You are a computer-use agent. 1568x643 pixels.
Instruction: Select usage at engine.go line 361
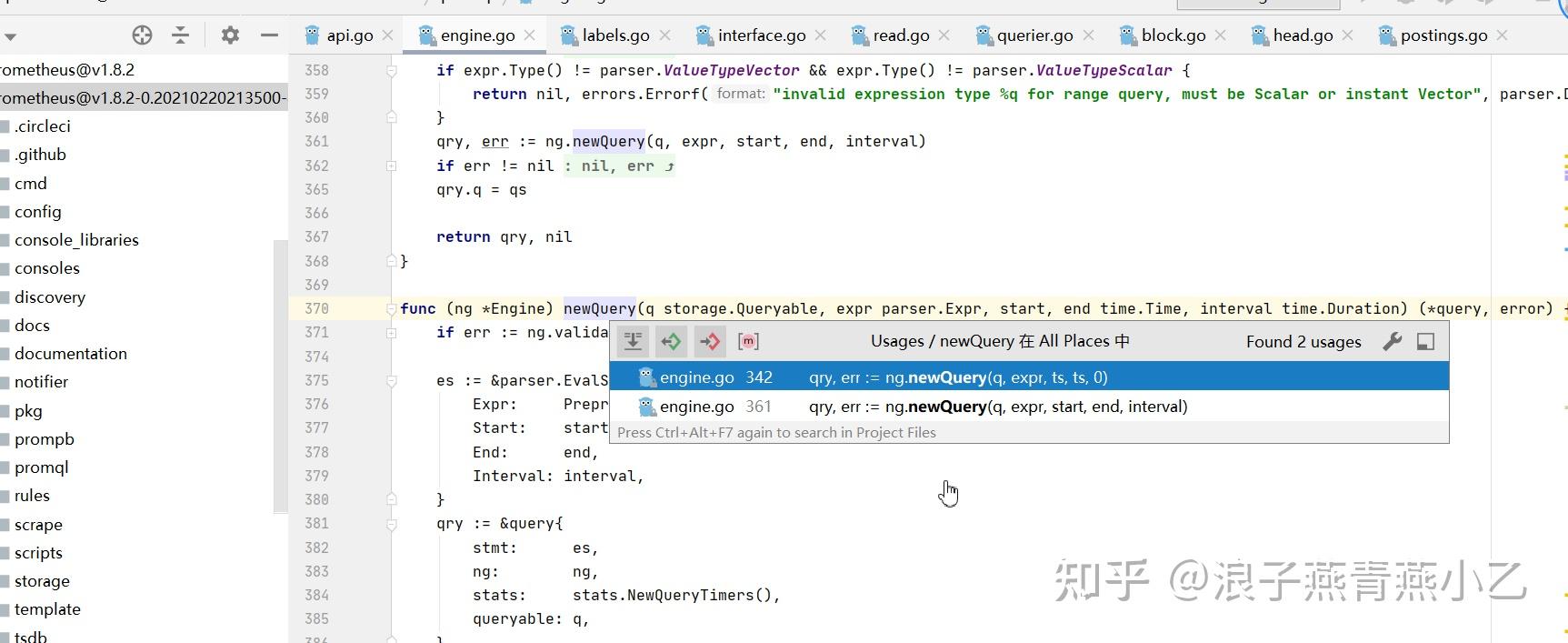1029,407
